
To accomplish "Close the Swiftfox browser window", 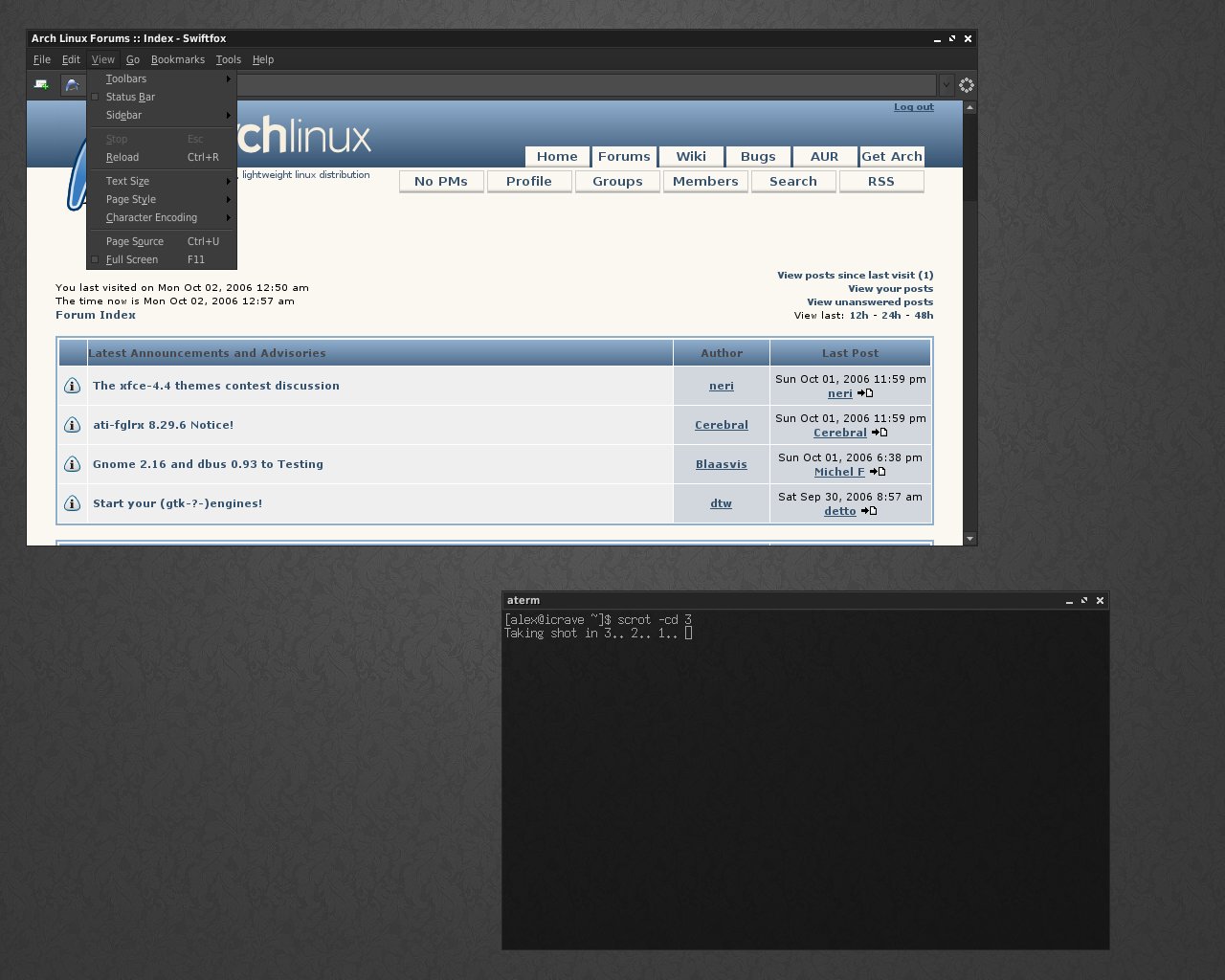I will tap(968, 39).
